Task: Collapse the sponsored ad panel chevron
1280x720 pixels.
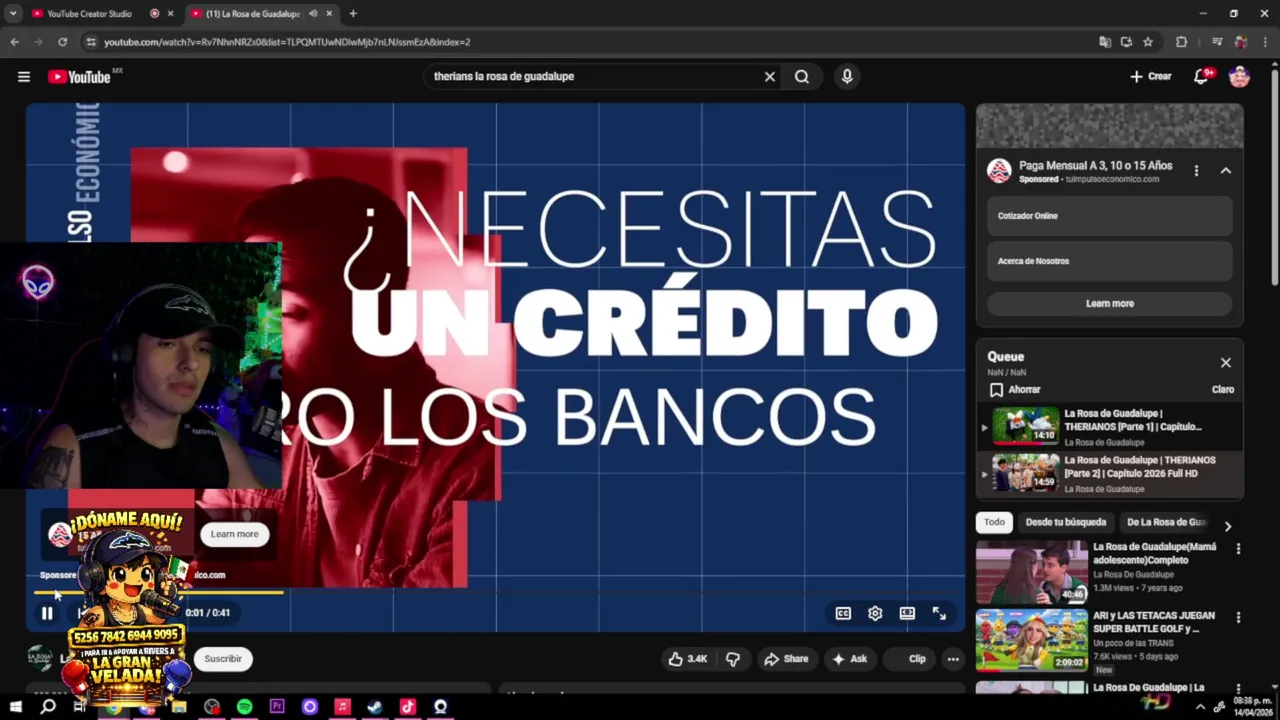Action: [x=1226, y=171]
